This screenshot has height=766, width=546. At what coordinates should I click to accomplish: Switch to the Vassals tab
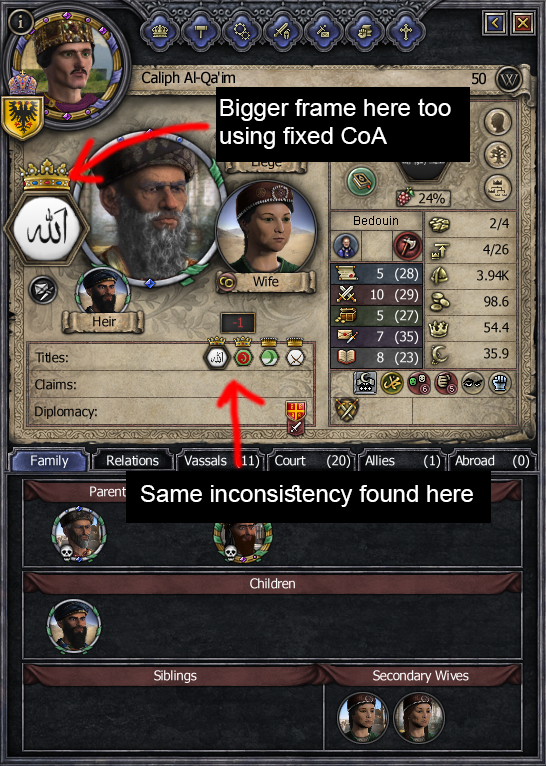(x=220, y=461)
